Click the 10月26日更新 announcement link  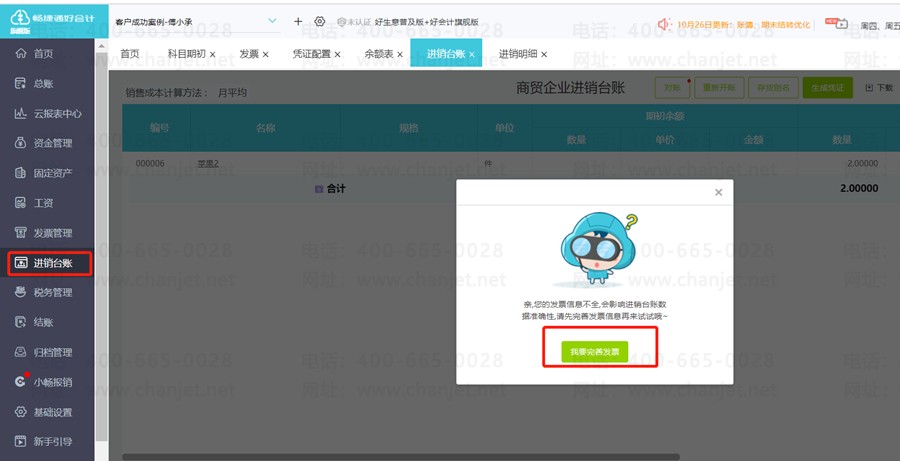click(x=743, y=25)
